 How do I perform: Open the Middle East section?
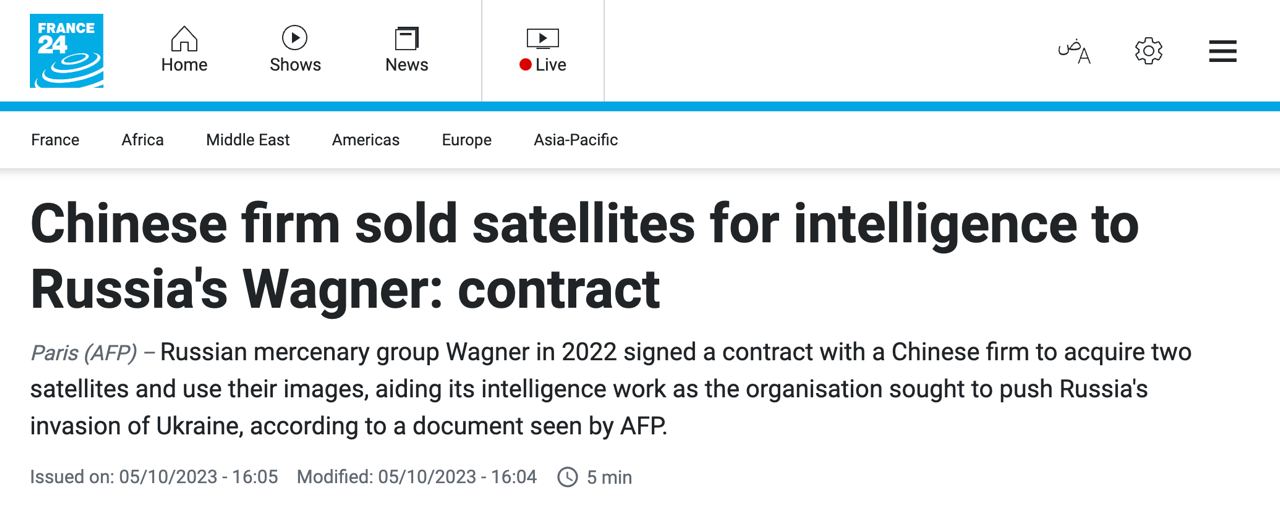[x=248, y=140]
